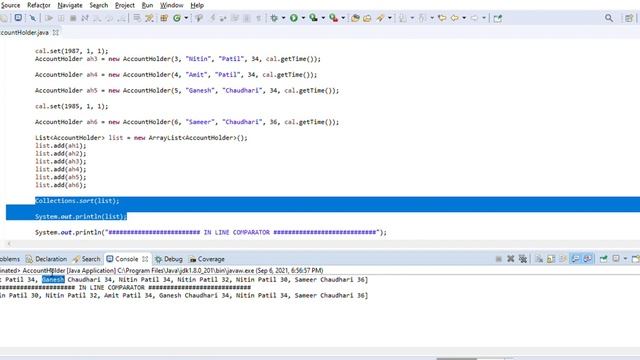Image resolution: width=640 pixels, height=360 pixels.
Task: Open the Perspective switcher icon
Action: pos(629,18)
